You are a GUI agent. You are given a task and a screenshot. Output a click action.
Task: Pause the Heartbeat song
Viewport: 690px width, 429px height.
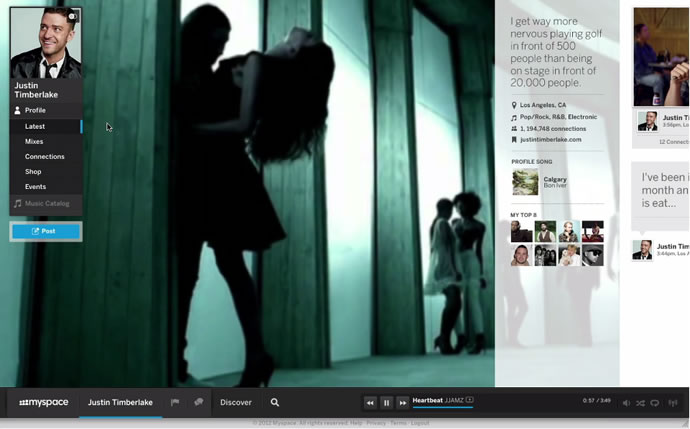pos(386,403)
